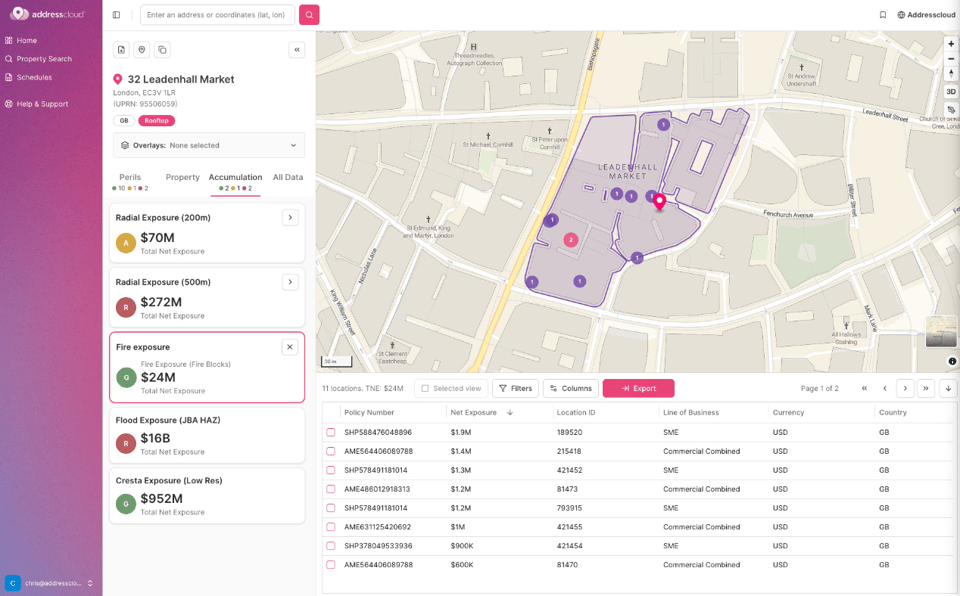Switch to the Perils tab
Viewport: 960px width, 596px height.
tap(130, 177)
